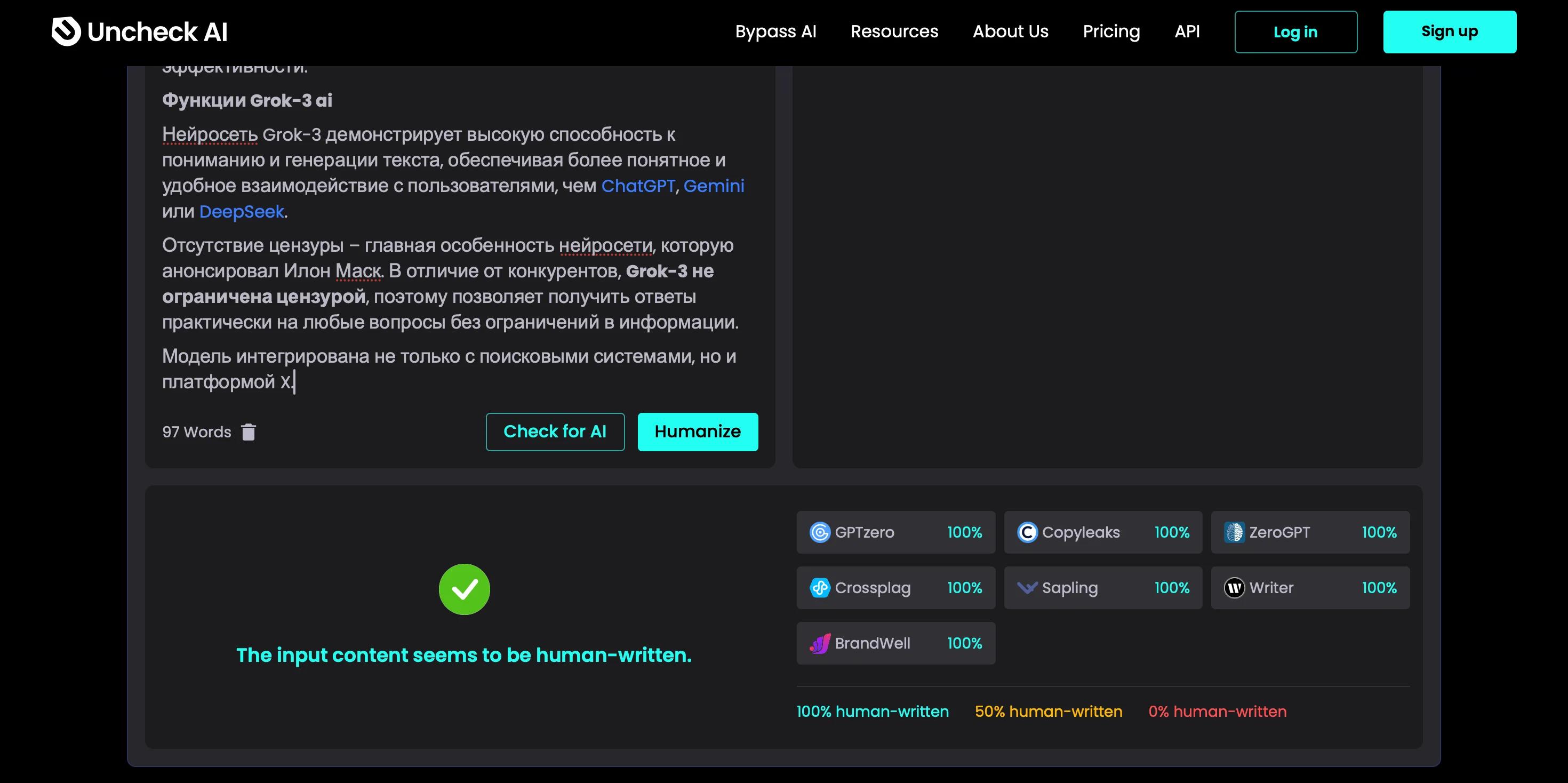The width and height of the screenshot is (1568, 783).
Task: Go to the About Us page
Action: [x=1011, y=31]
